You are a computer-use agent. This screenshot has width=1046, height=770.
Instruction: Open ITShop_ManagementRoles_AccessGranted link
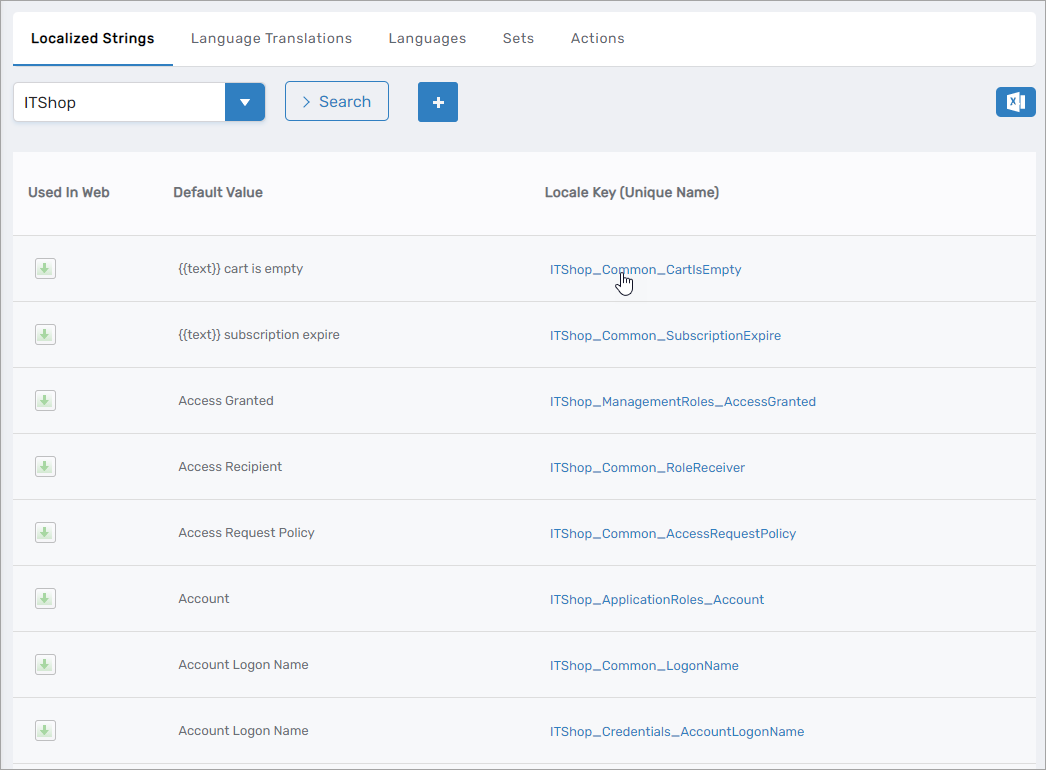coord(682,402)
